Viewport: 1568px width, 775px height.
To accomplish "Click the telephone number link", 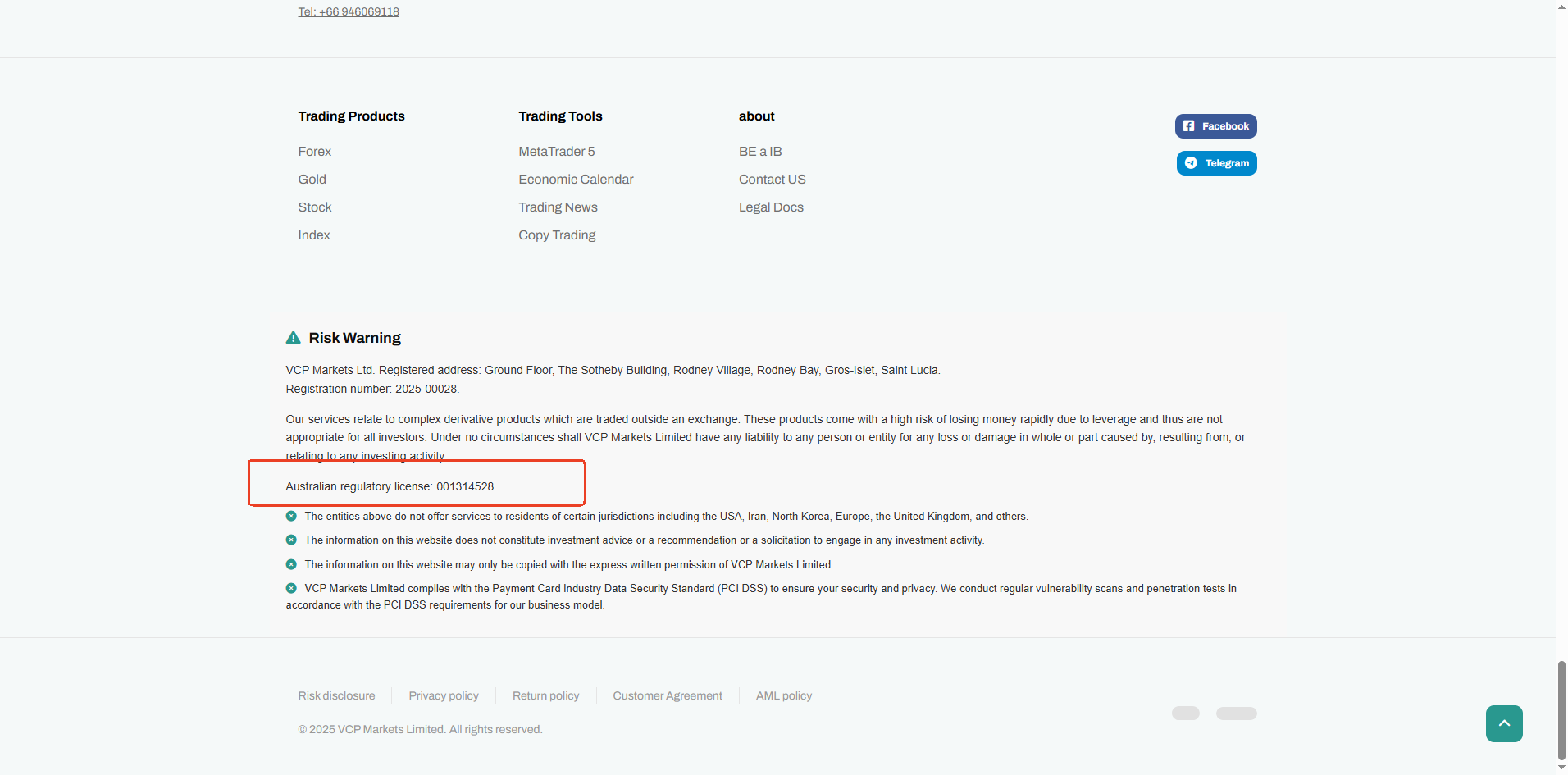I will [x=349, y=11].
